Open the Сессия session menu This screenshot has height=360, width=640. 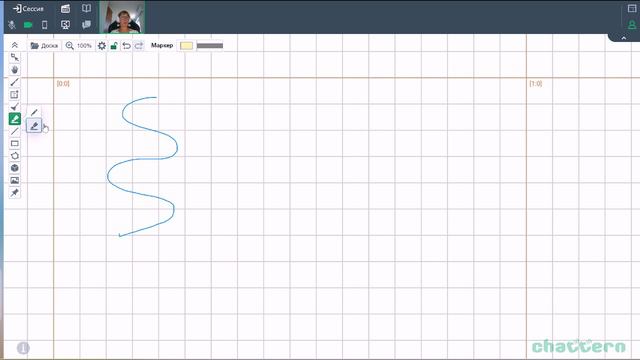point(28,8)
